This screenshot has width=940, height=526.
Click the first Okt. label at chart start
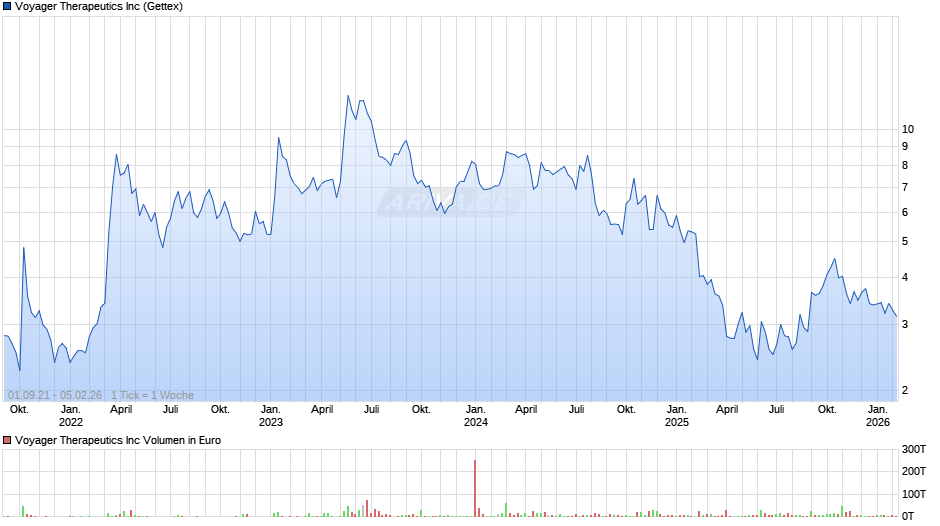[19, 410]
